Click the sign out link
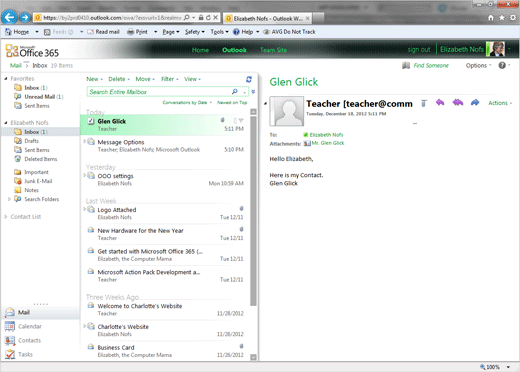 [419, 50]
